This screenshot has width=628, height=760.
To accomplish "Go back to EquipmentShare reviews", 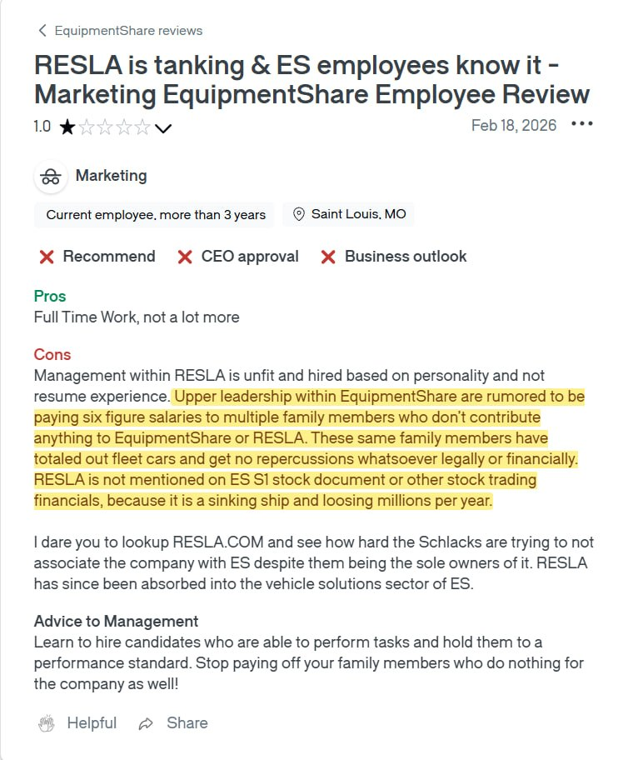I will (x=120, y=31).
